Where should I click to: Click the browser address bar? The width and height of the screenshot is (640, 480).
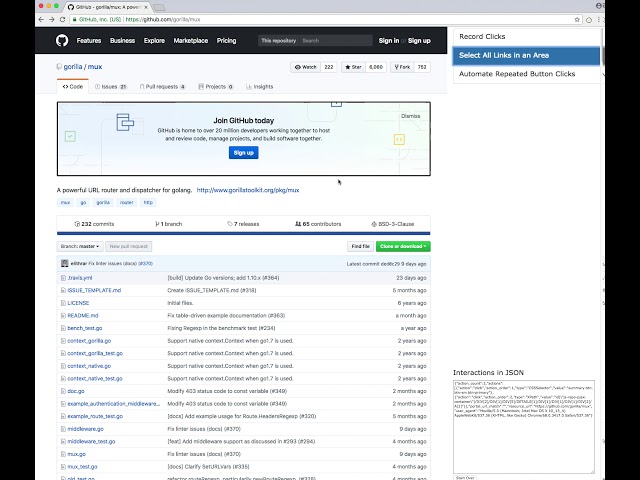tap(322, 19)
